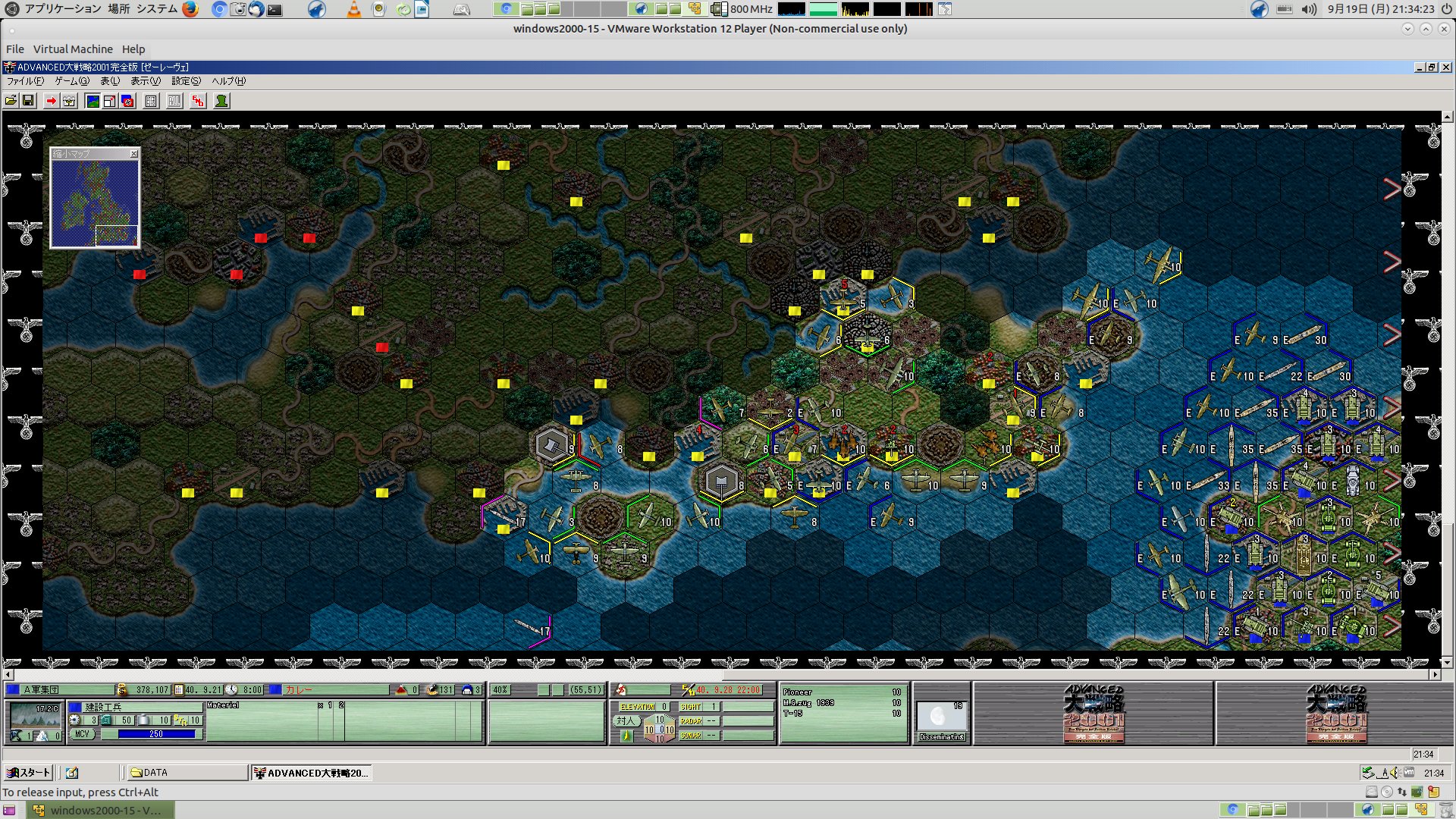Open the 表示(V) menu
The height and width of the screenshot is (819, 1456).
coord(146,81)
